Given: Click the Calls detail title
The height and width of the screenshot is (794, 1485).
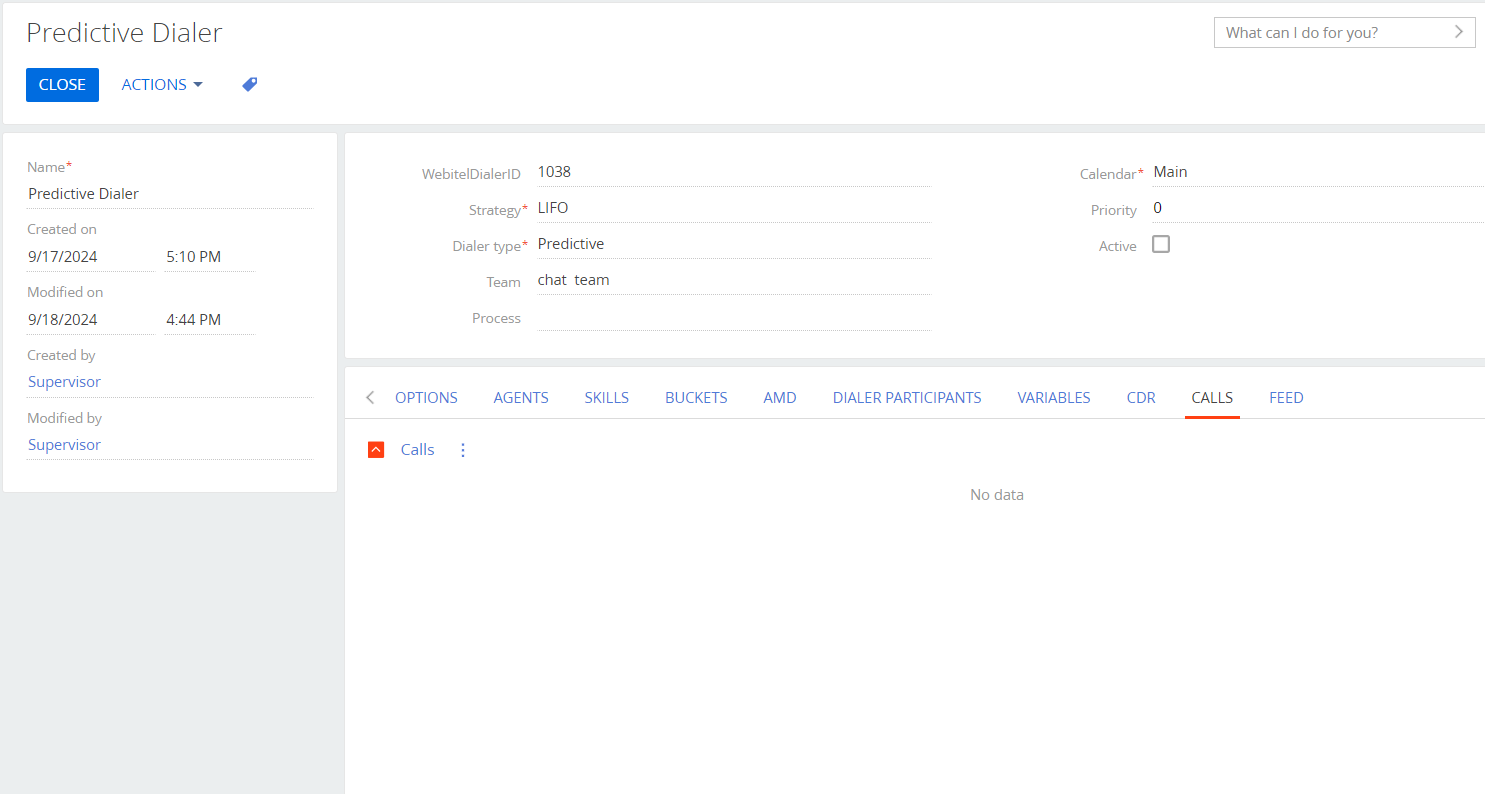Looking at the screenshot, I should tap(417, 450).
